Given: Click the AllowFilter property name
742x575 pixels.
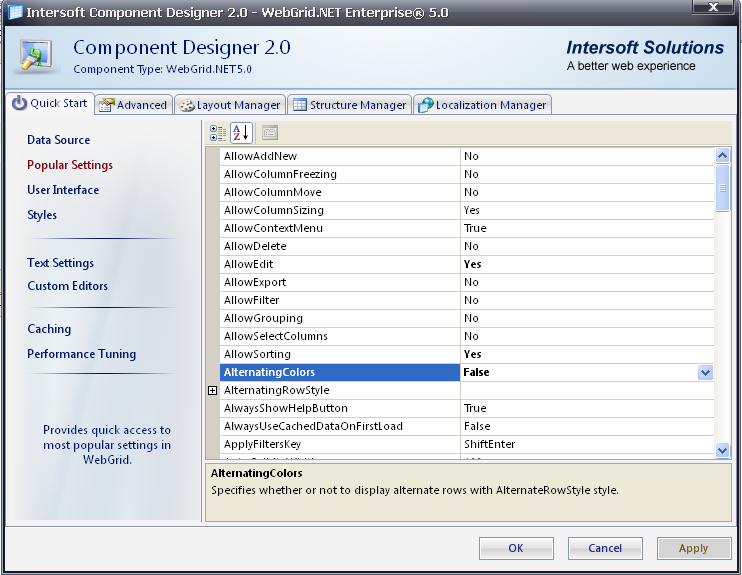Looking at the screenshot, I should (x=251, y=300).
